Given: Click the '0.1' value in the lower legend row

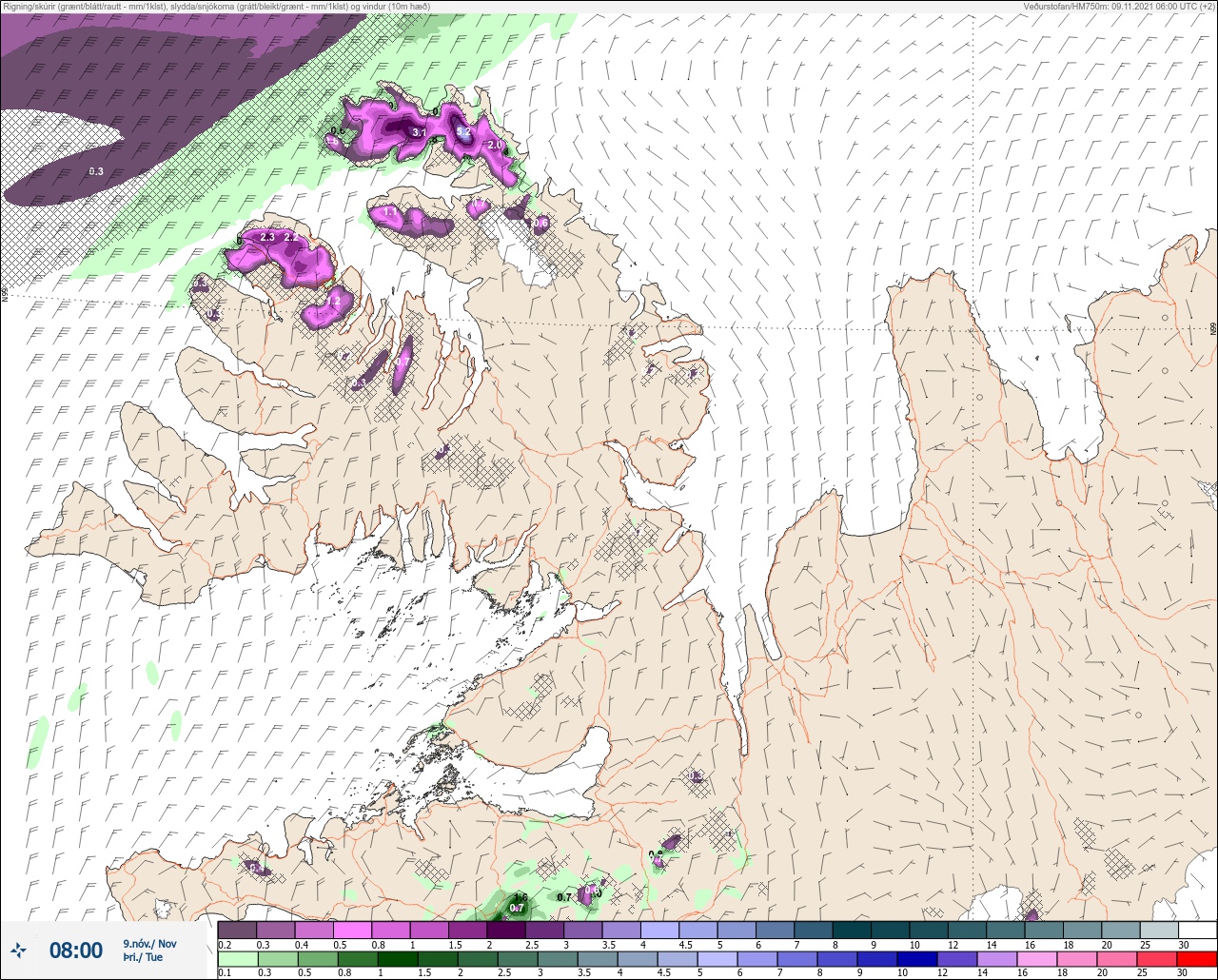Looking at the screenshot, I should pyautogui.click(x=225, y=973).
